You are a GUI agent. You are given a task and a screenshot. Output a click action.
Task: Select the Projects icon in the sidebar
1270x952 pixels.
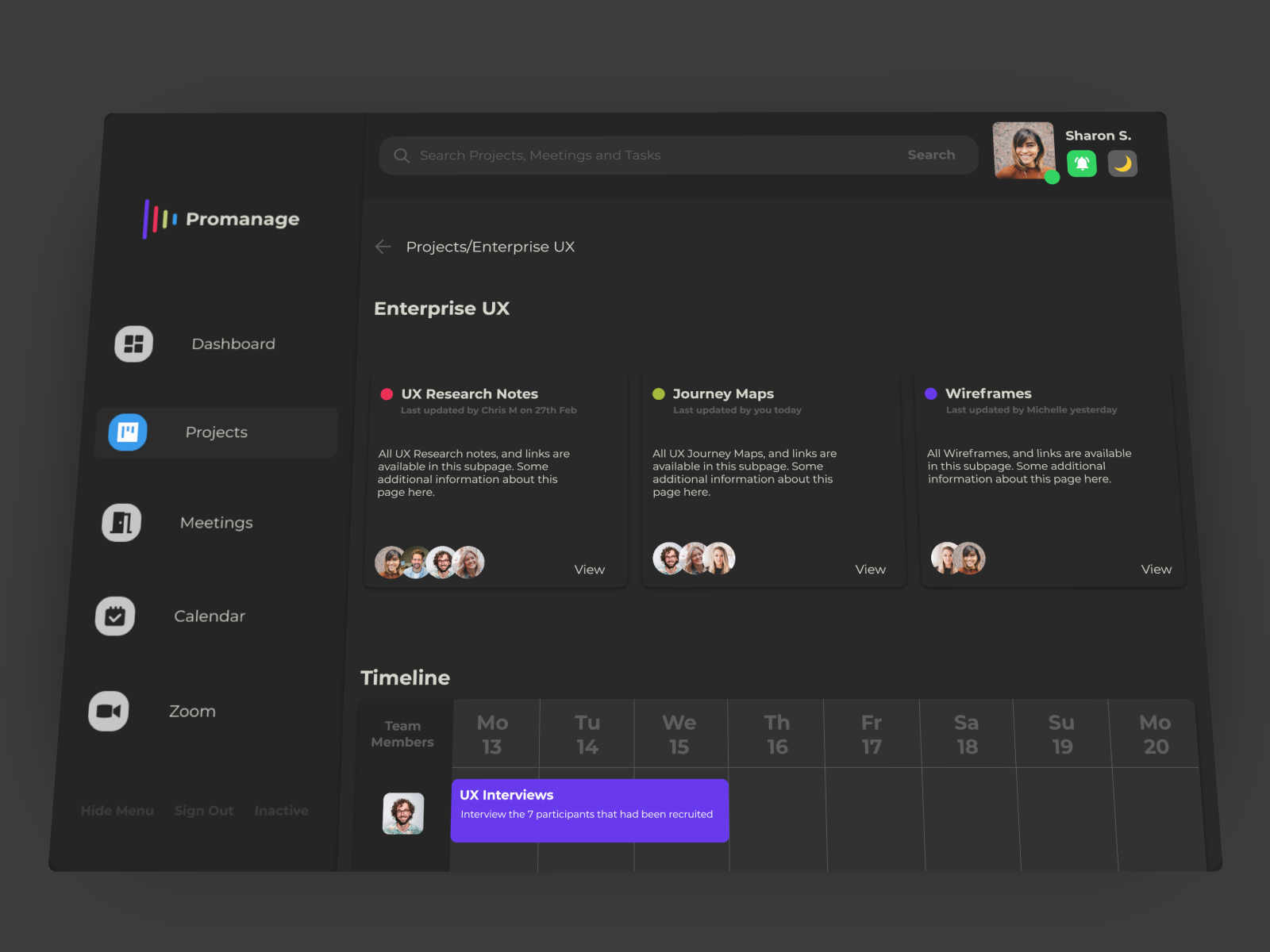tap(127, 432)
